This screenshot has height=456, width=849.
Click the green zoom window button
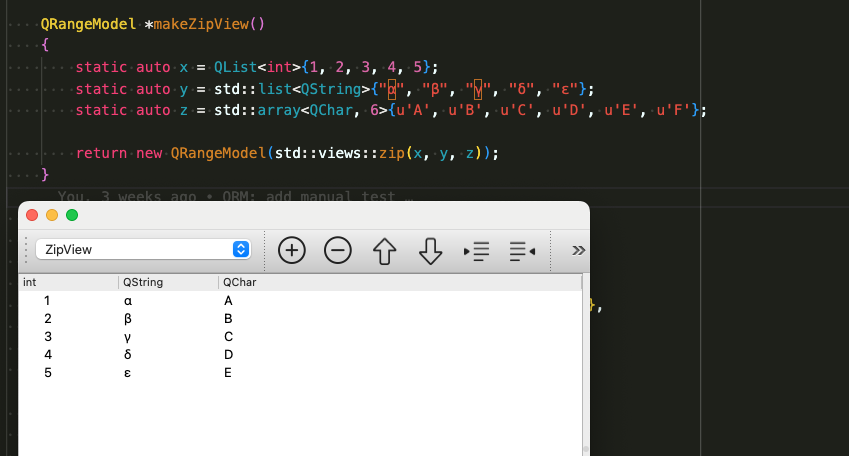(x=72, y=215)
